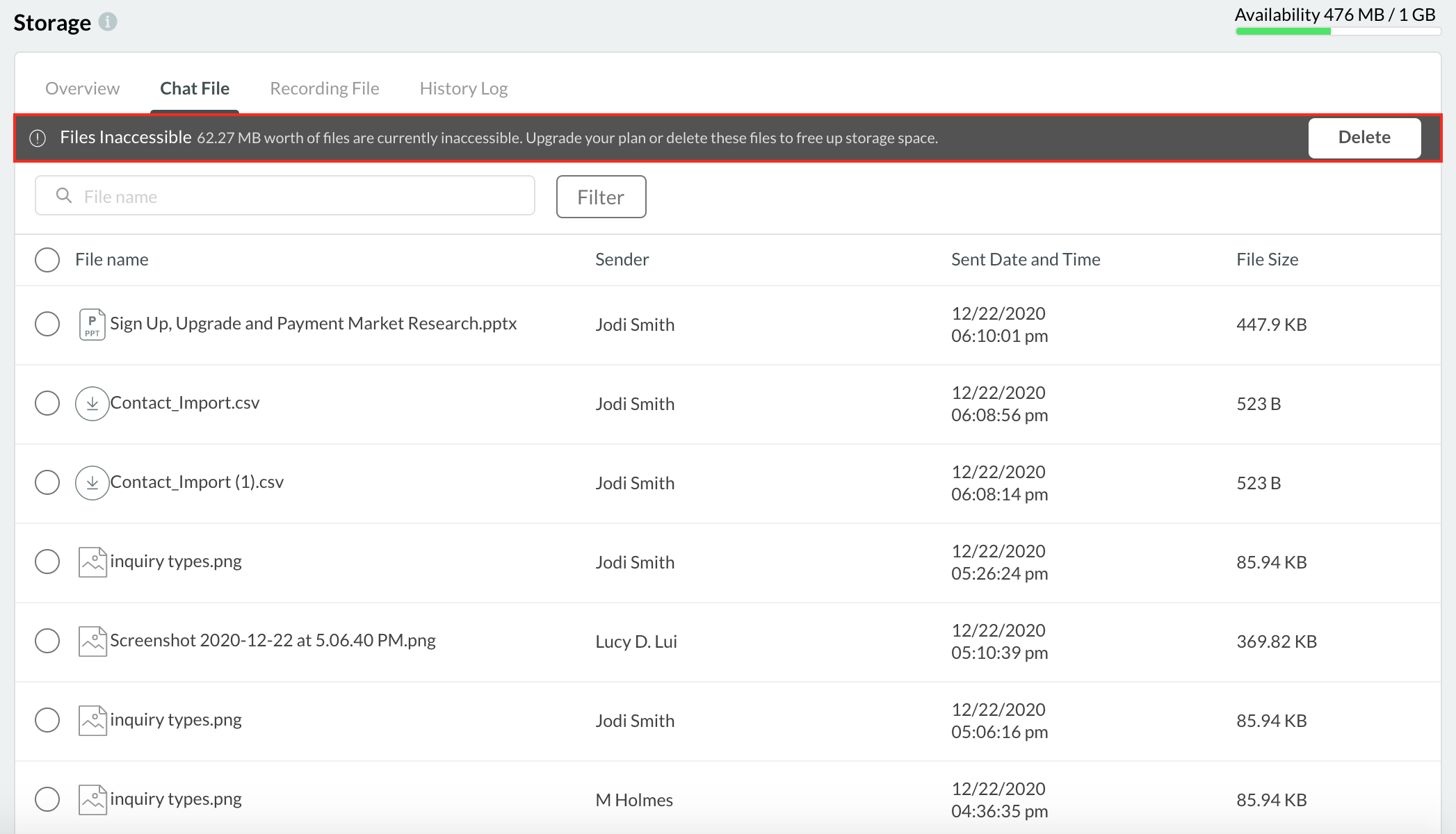Select checkbox for Contact_Import (1).csv
1456x834 pixels.
click(x=47, y=482)
